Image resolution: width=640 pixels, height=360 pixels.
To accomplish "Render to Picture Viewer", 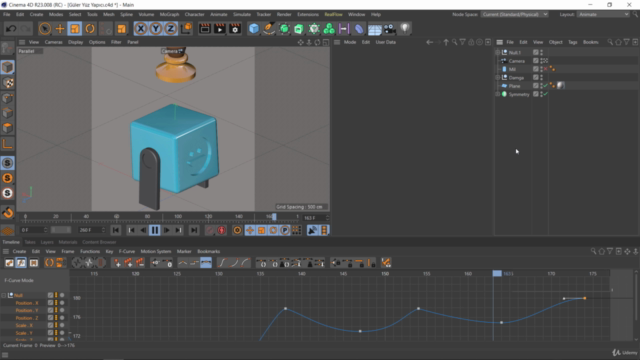I will [x=220, y=29].
